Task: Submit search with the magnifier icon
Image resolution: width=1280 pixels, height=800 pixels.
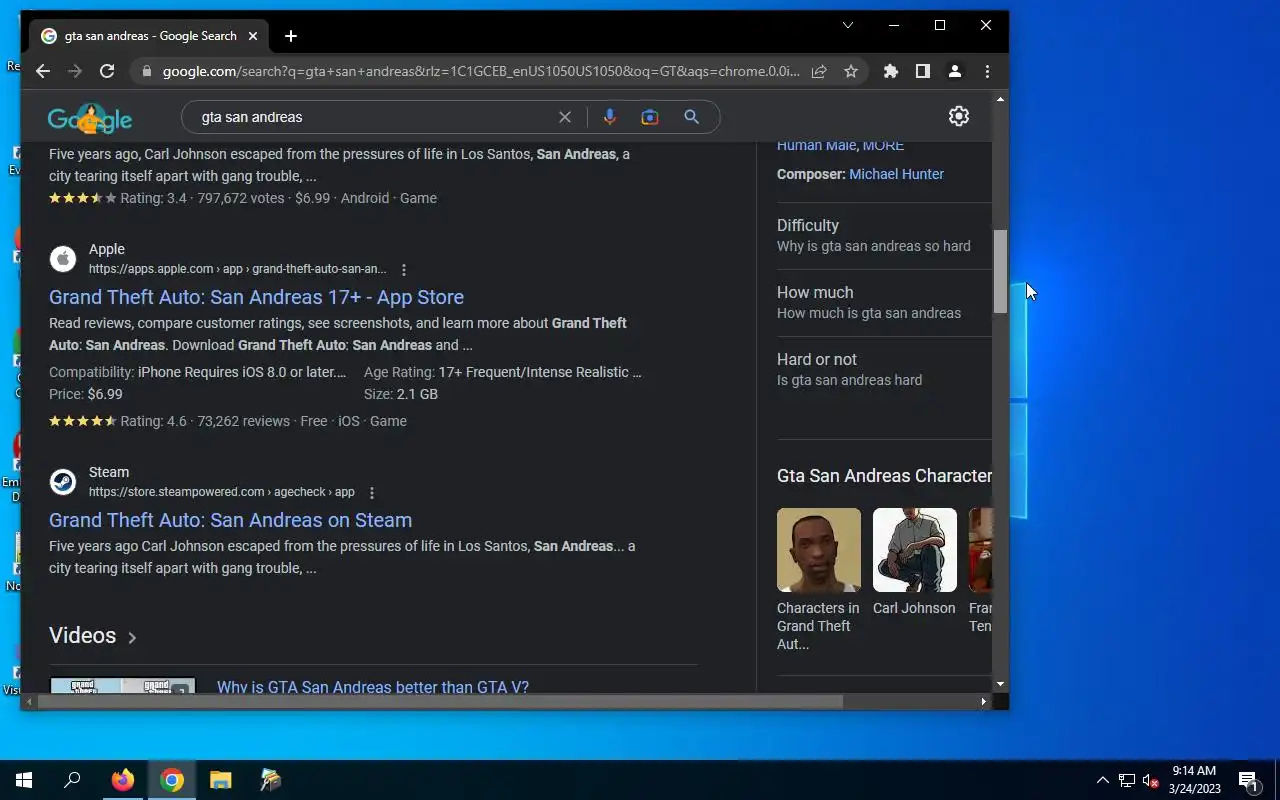Action: pos(691,117)
